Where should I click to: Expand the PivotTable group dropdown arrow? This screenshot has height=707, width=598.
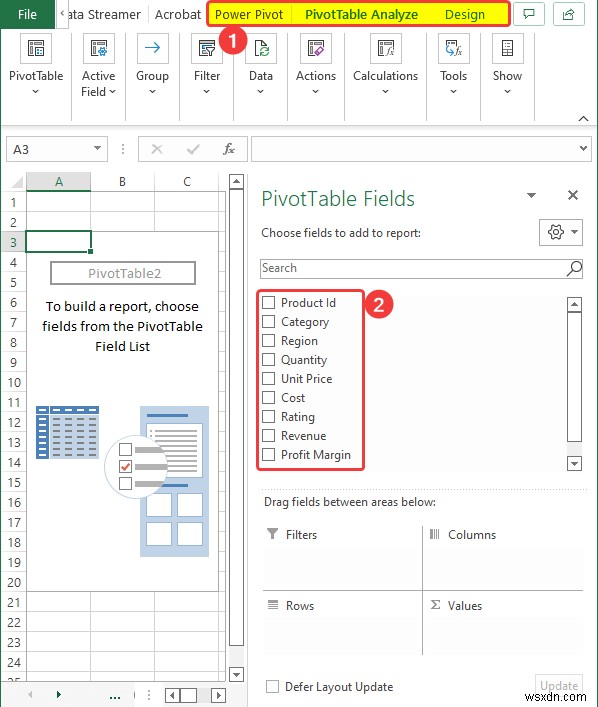tap(36, 92)
